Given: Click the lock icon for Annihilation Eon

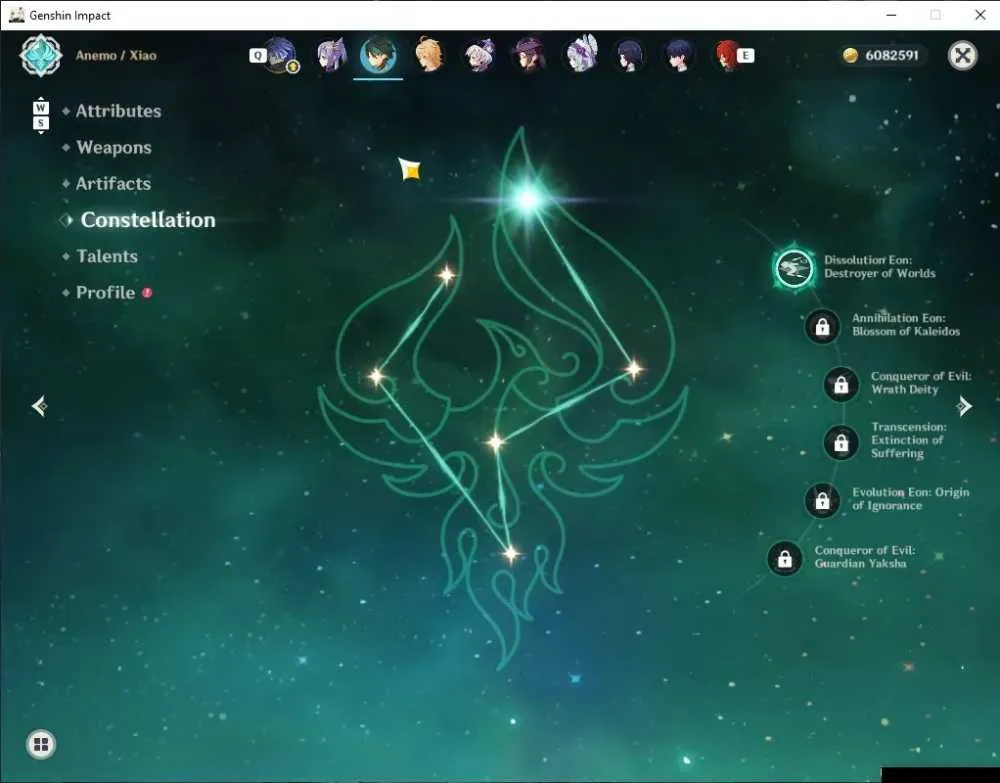Looking at the screenshot, I should (823, 326).
